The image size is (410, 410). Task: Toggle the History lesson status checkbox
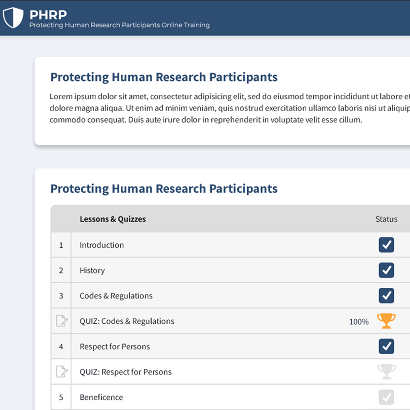click(386, 270)
